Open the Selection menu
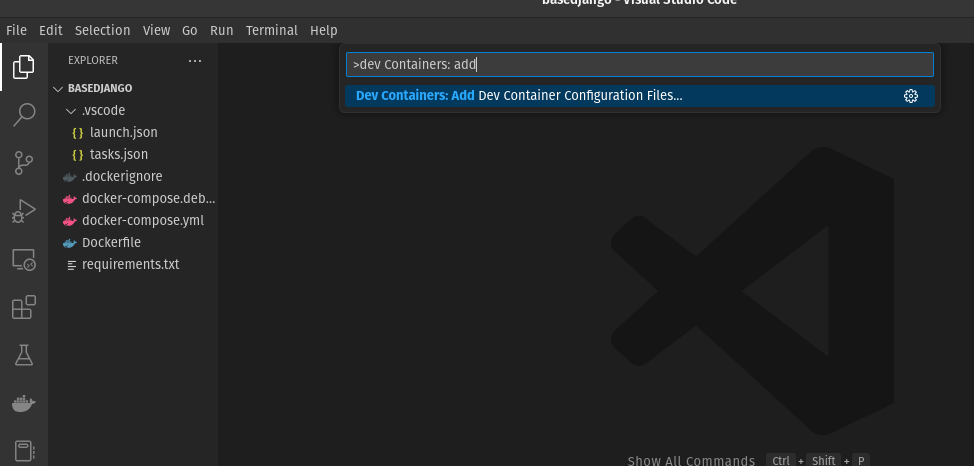The height and width of the screenshot is (466, 974). coord(102,30)
